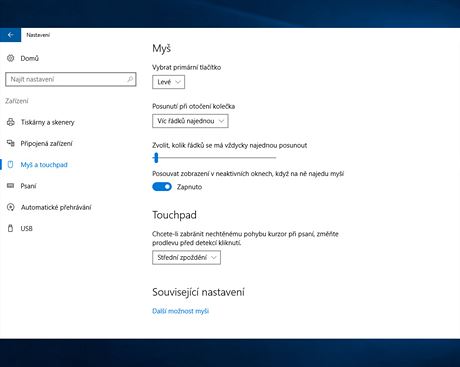
Task: Select the USB drive icon
Action: (x=11, y=228)
